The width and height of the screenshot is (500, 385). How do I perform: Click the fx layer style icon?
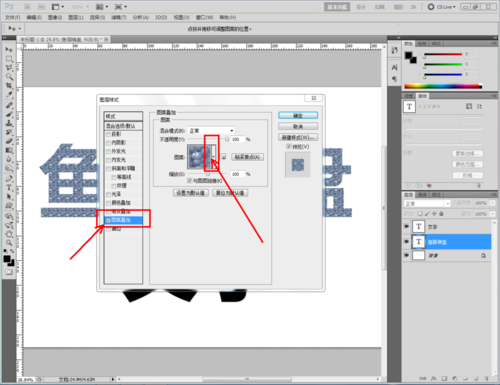[433, 379]
